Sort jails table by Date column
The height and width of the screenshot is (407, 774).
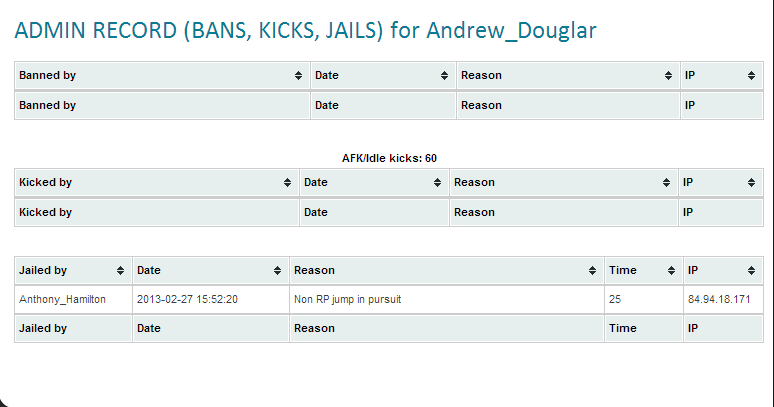210,271
